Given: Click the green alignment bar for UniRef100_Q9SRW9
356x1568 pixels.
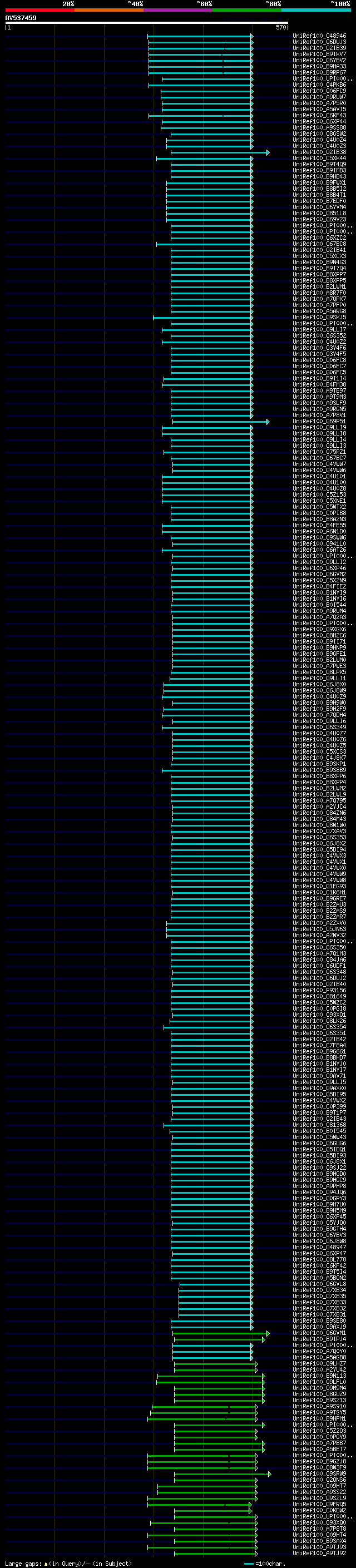Looking at the screenshot, I should pos(222,1473).
